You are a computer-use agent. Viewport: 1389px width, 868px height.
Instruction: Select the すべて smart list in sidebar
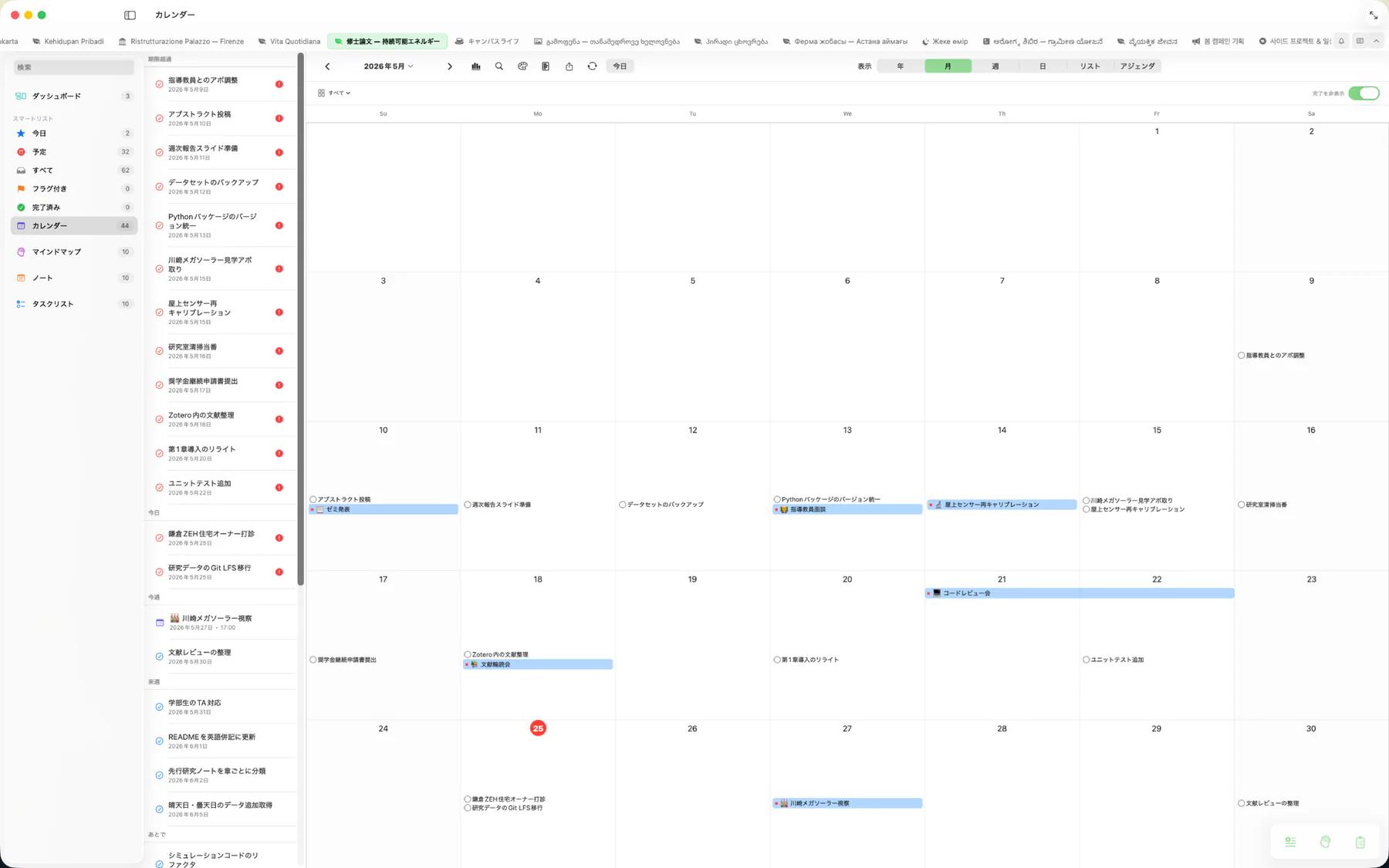click(74, 171)
